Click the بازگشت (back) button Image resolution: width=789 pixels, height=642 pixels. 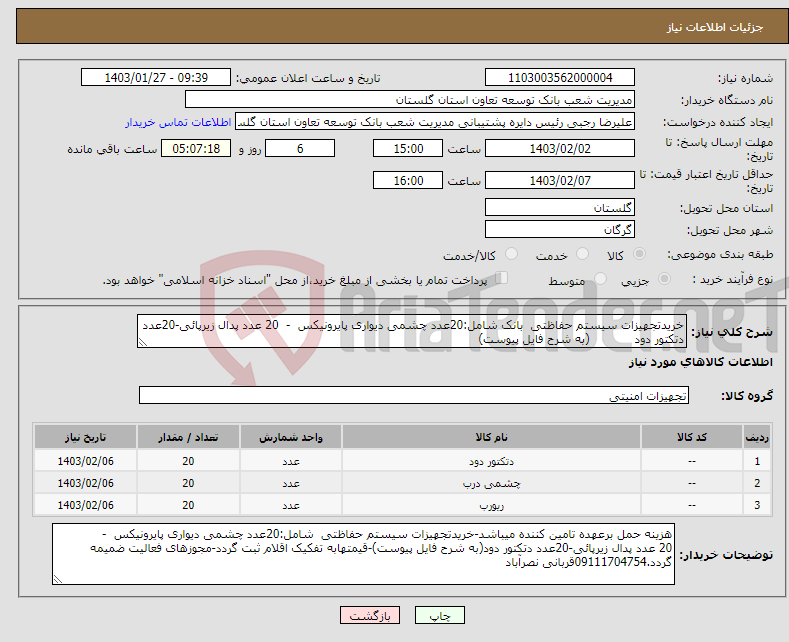pyautogui.click(x=370, y=615)
